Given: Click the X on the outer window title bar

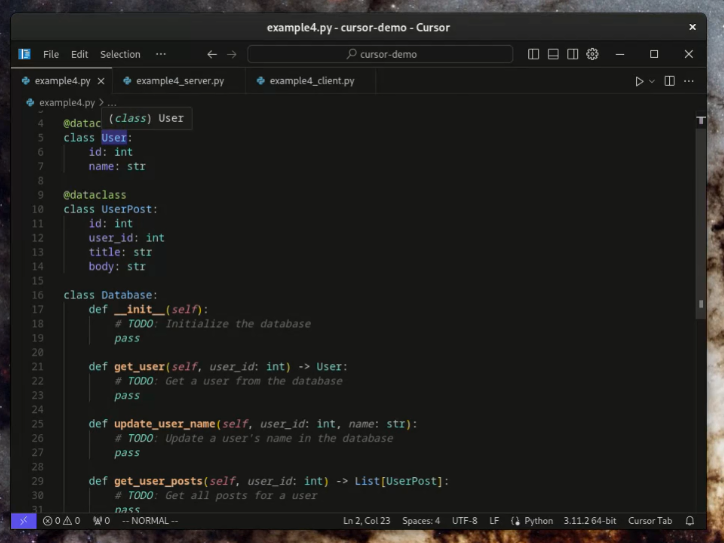Looking at the screenshot, I should pos(693,27).
